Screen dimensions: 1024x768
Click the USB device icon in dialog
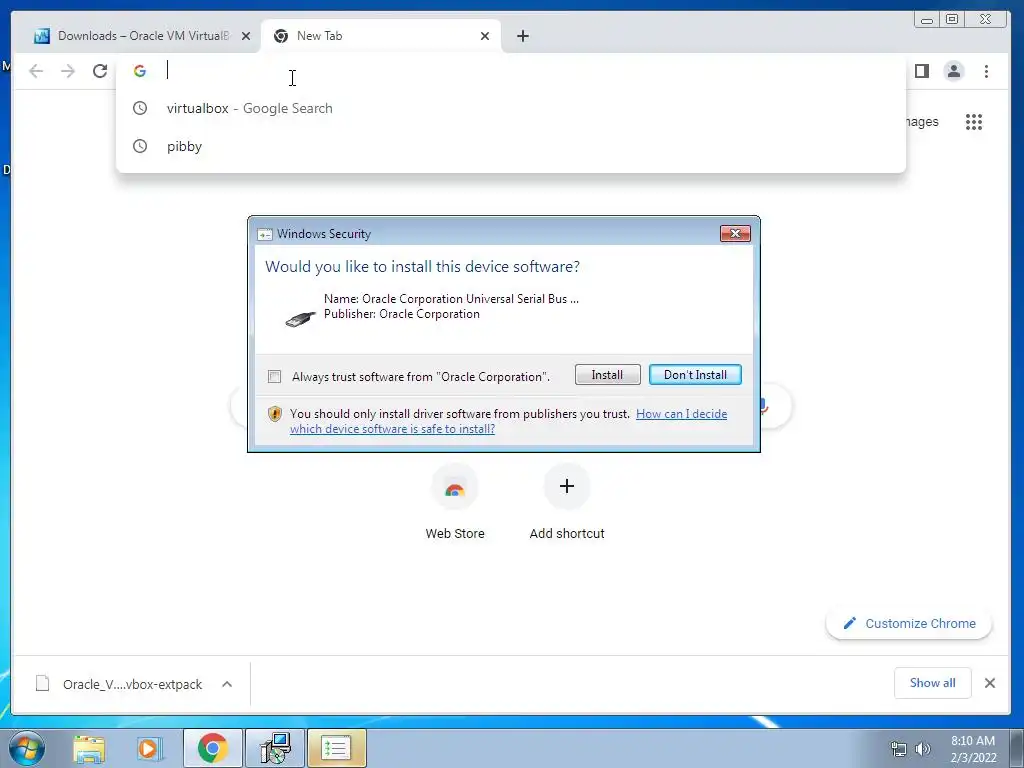click(x=300, y=319)
